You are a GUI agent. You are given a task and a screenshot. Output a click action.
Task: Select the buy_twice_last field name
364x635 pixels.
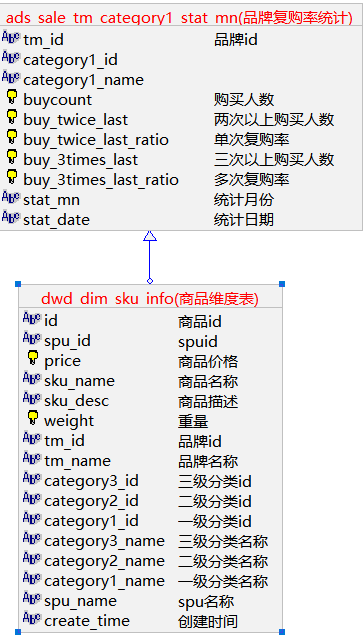(x=75, y=120)
